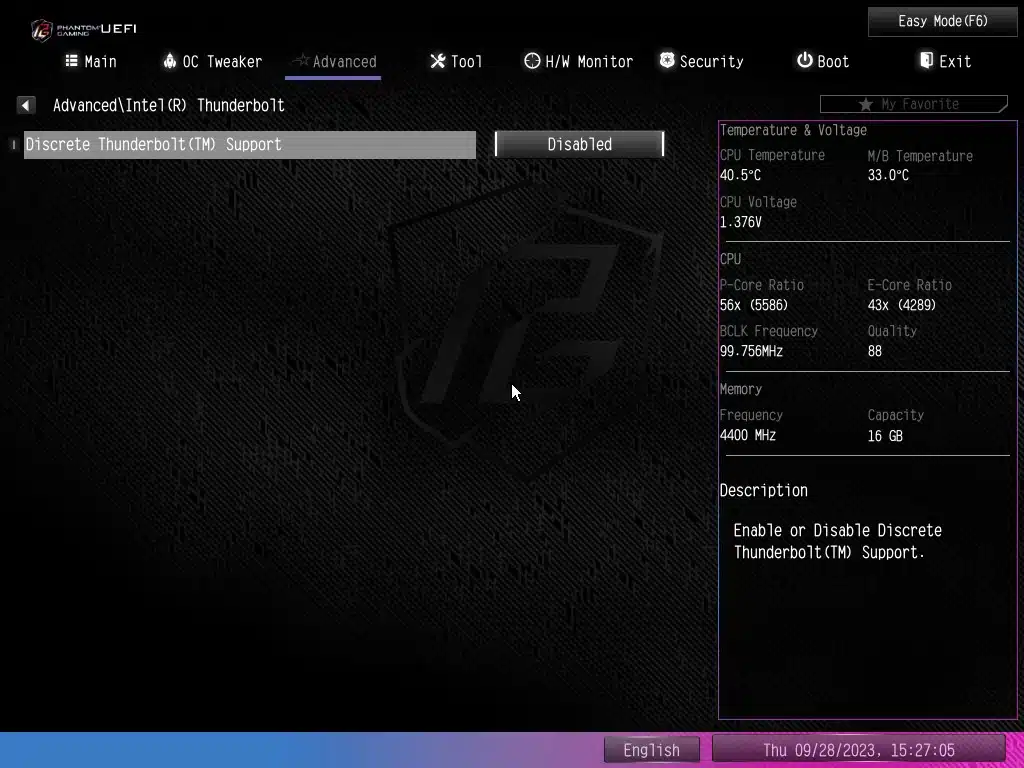Click the date and time display
The image size is (1024, 768).
click(x=858, y=750)
